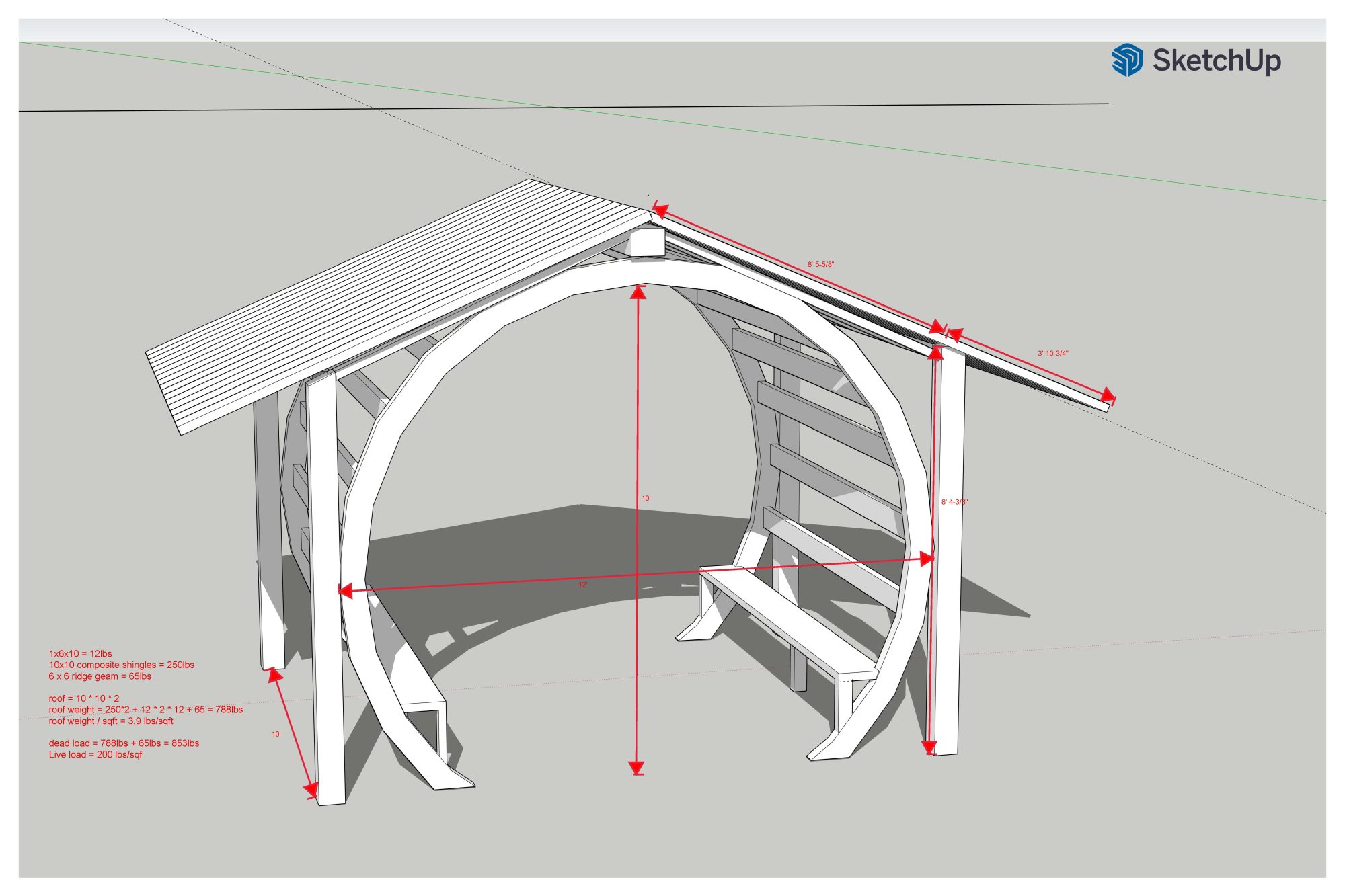
Task: Select the ridge beam end at roof peak
Action: [646, 242]
